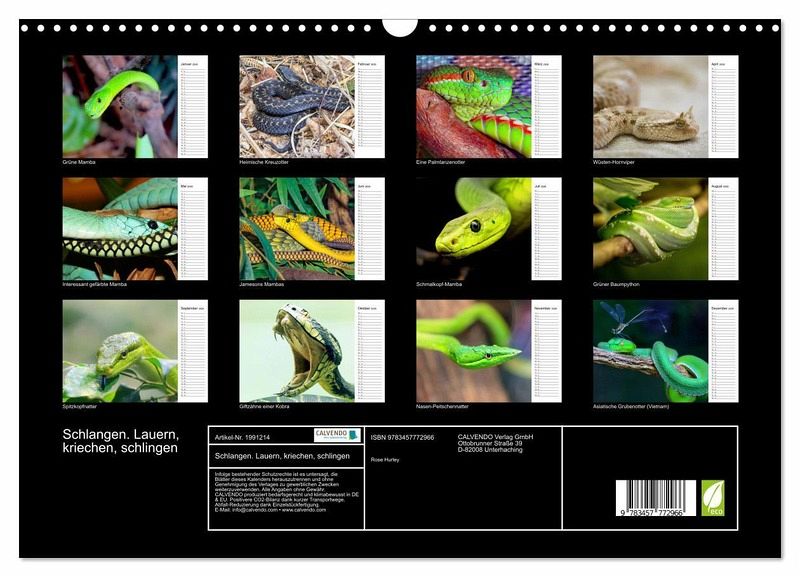Select the Grüner Baumpython image
Screen dimensions: 800x577
tap(650, 229)
